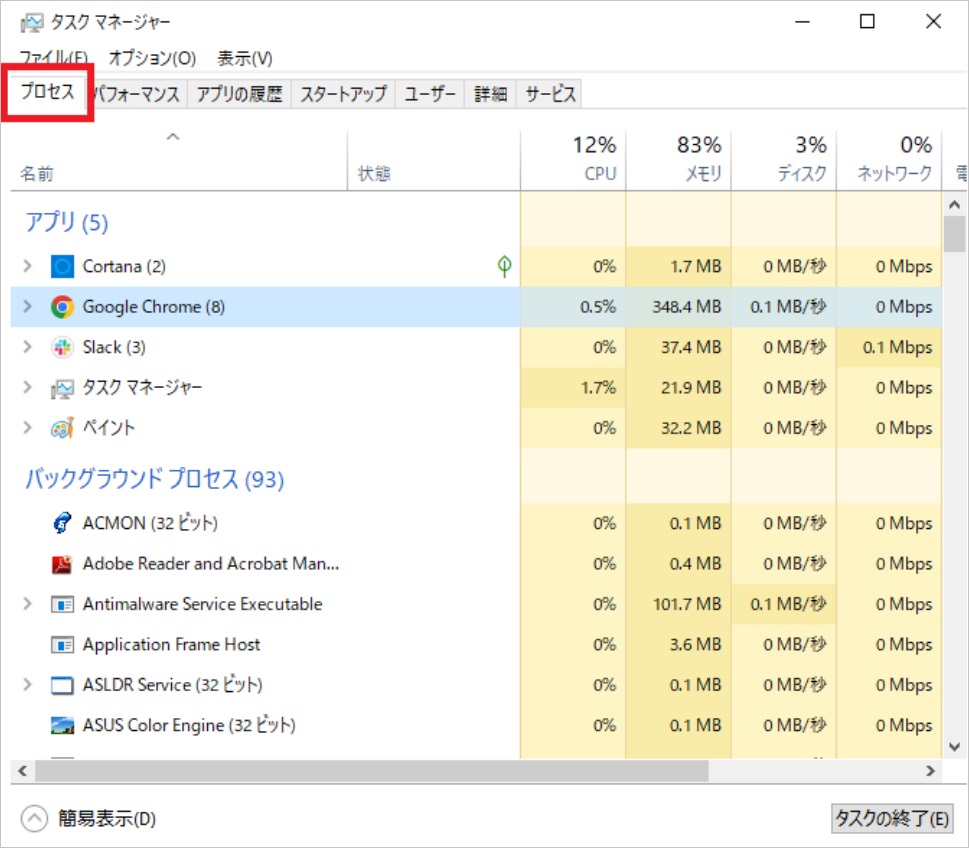This screenshot has width=969, height=848.
Task: Click the green leaf status icon for Cortana
Action: coord(505,266)
